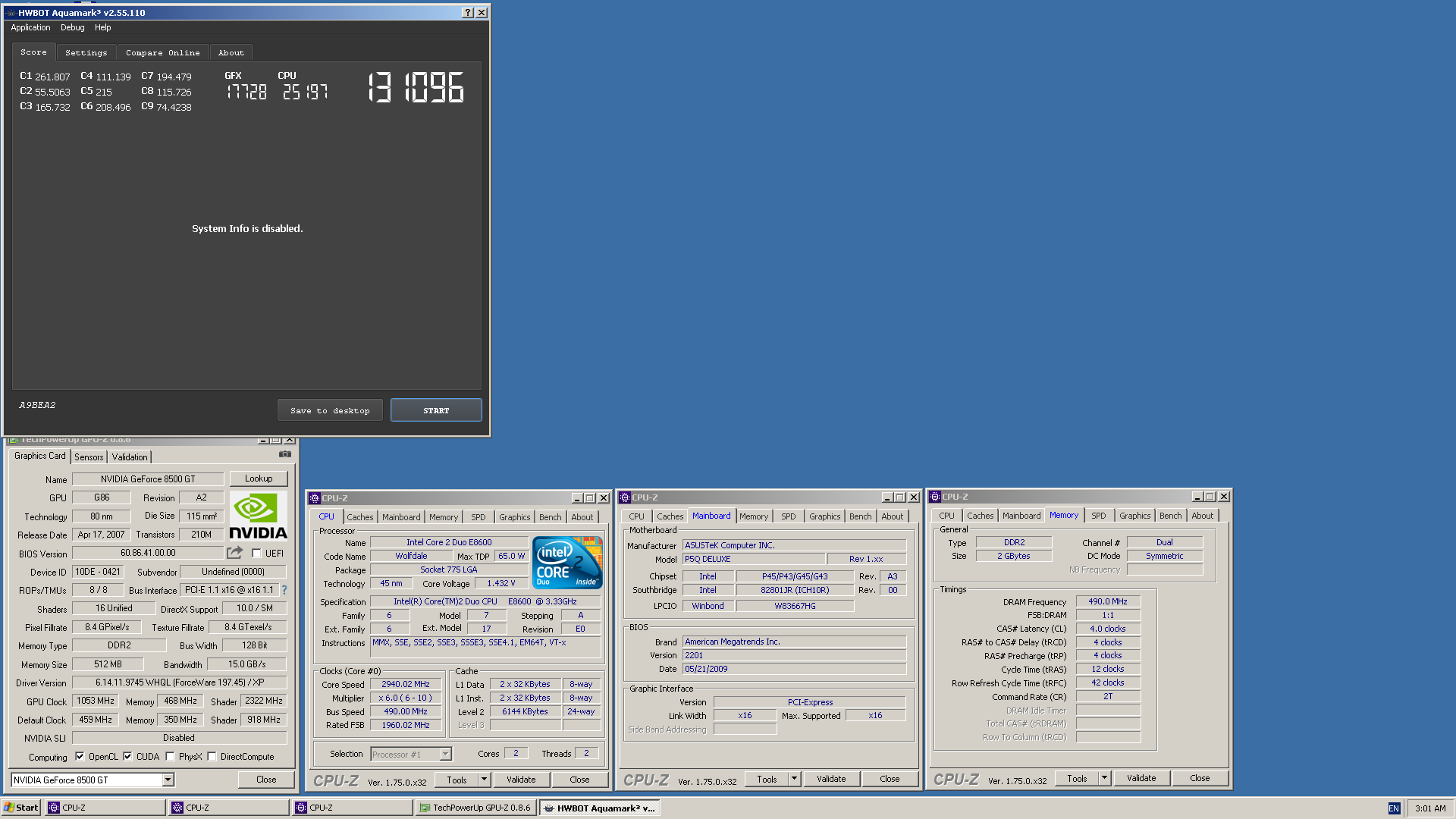Click the BIOS Date value 05/21/2009
The image size is (1456, 819).
pyautogui.click(x=794, y=669)
